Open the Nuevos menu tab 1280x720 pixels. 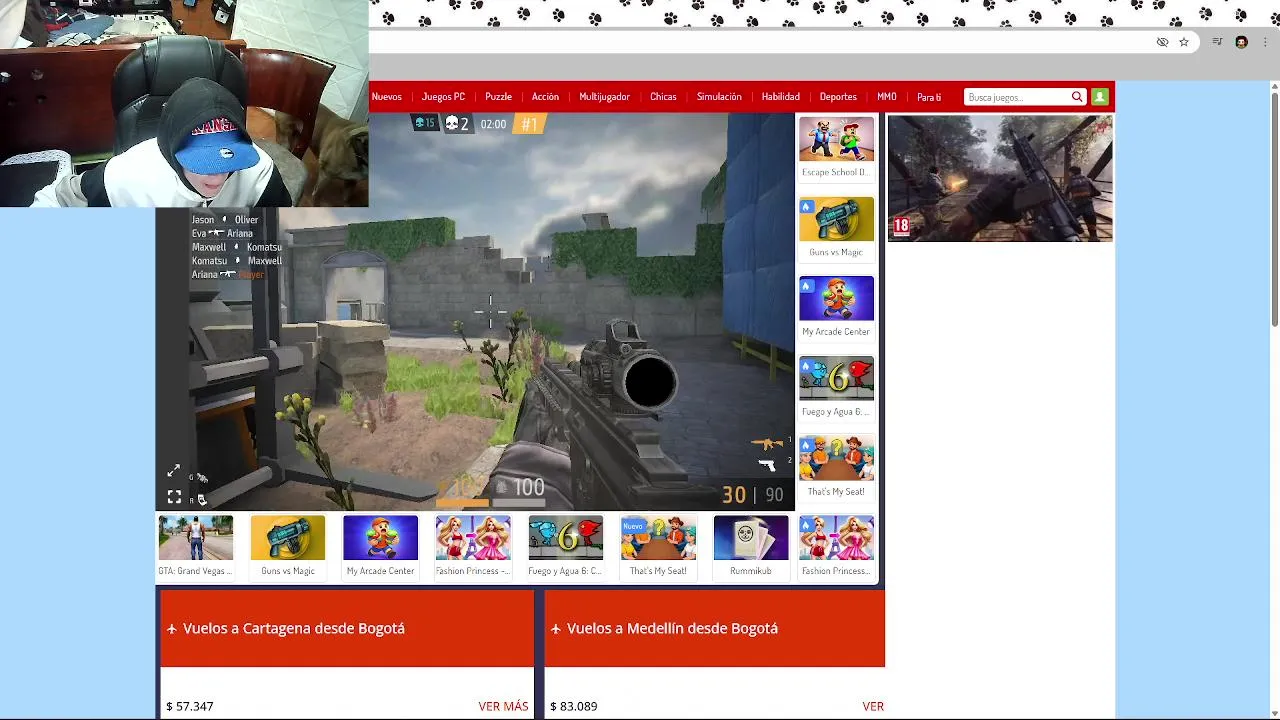387,97
